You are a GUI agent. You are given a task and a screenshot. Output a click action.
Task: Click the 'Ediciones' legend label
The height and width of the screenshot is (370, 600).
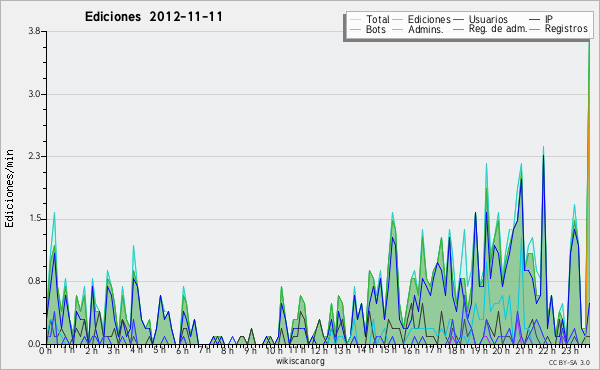click(x=429, y=19)
